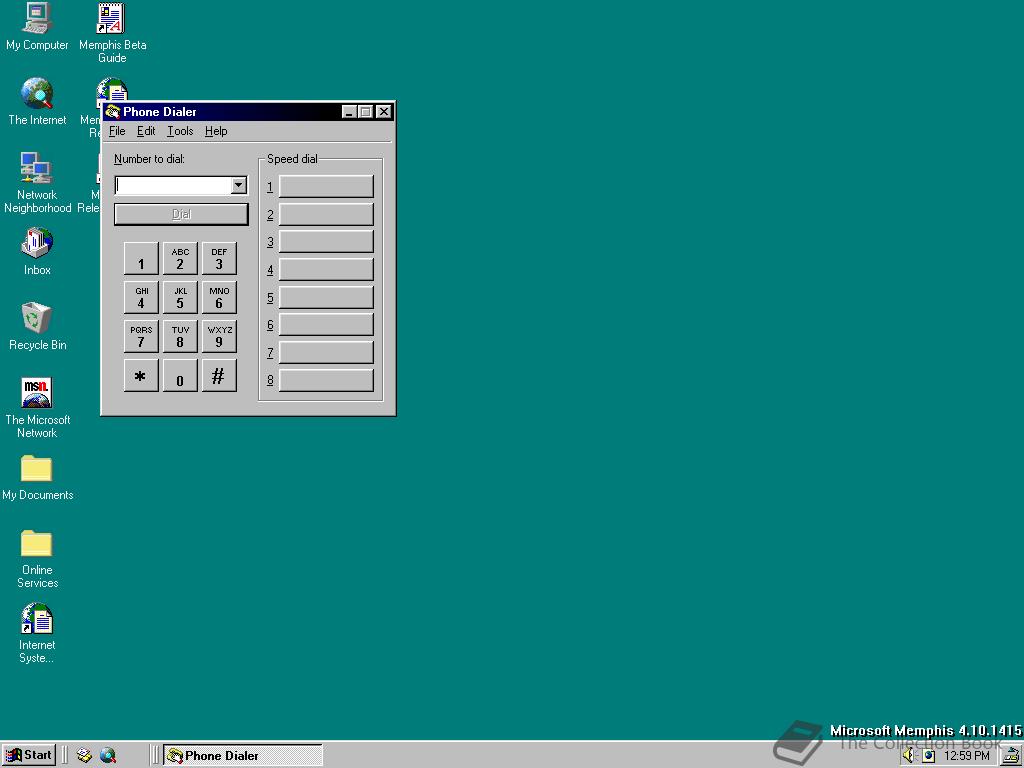Click speed dial button 6

tap(327, 325)
